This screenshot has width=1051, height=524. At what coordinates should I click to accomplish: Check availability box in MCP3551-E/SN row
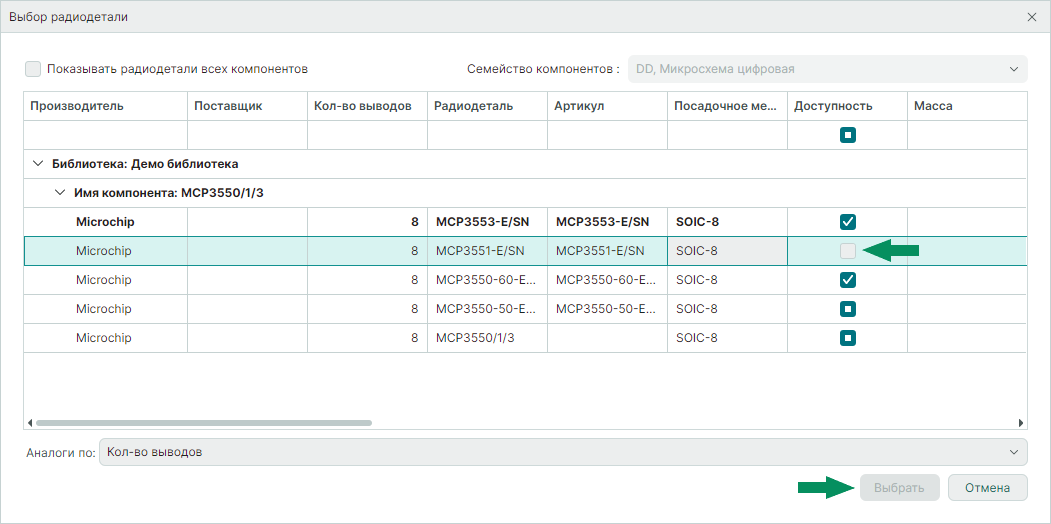(848, 251)
